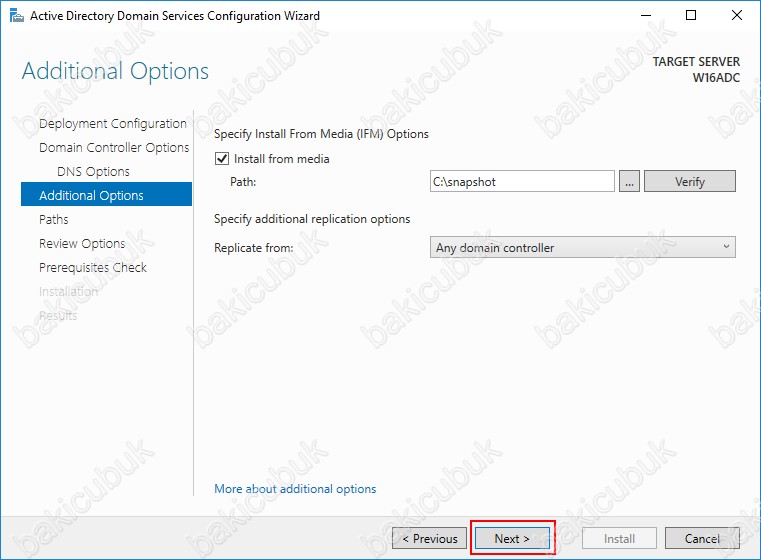Go to Deployment Configuration step
This screenshot has height=560, width=761.
coord(113,124)
